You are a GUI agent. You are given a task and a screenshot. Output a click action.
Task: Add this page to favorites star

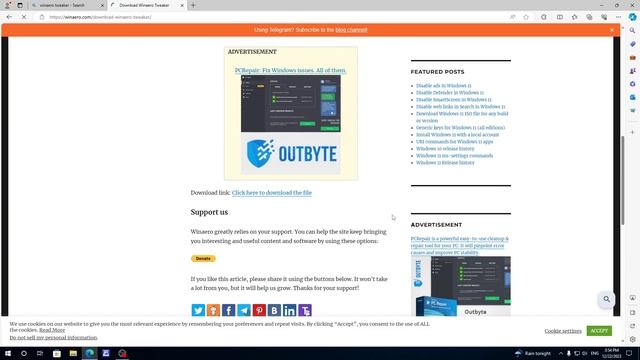pos(526,17)
